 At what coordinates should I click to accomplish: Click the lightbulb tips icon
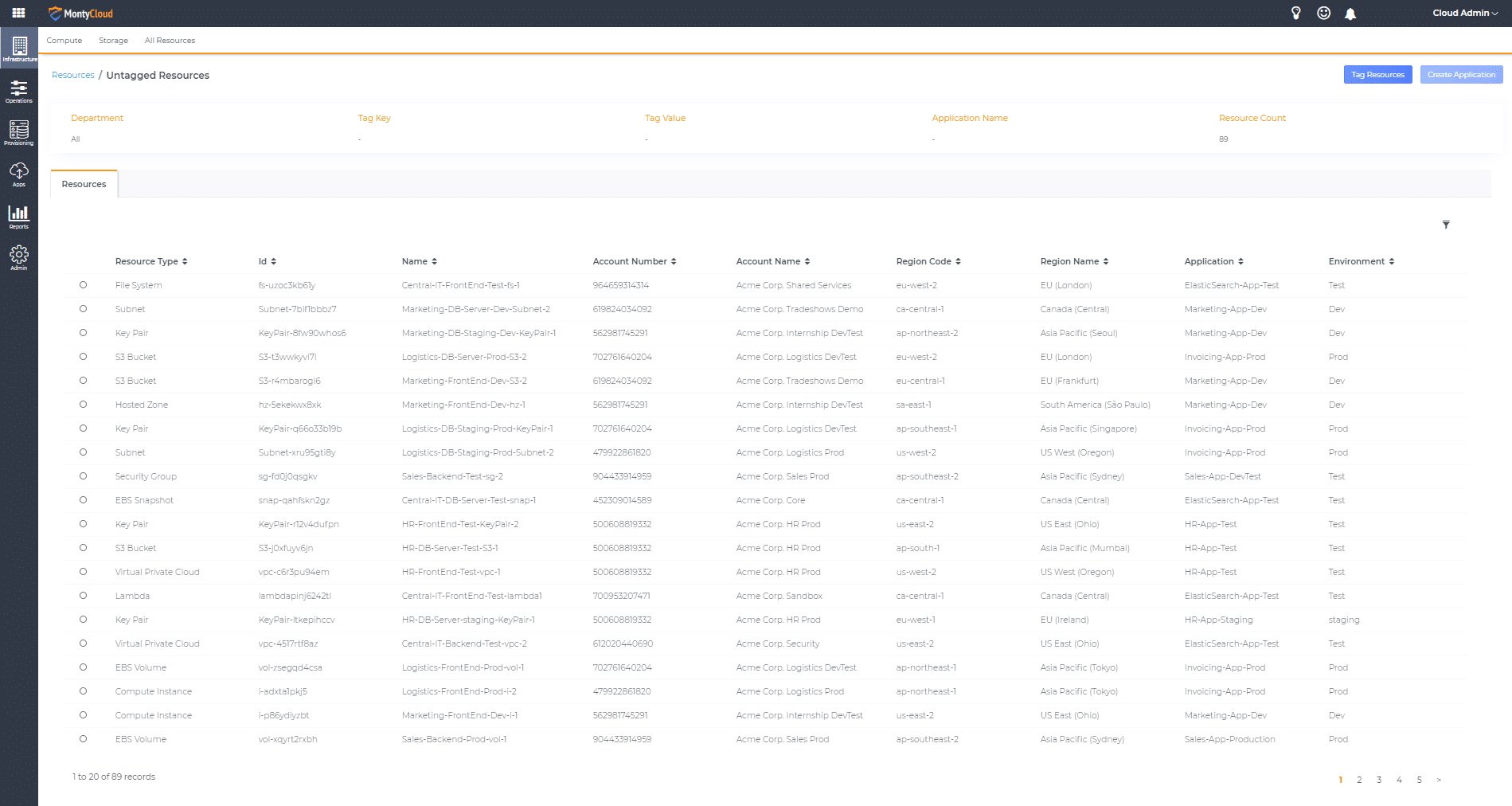1295,13
